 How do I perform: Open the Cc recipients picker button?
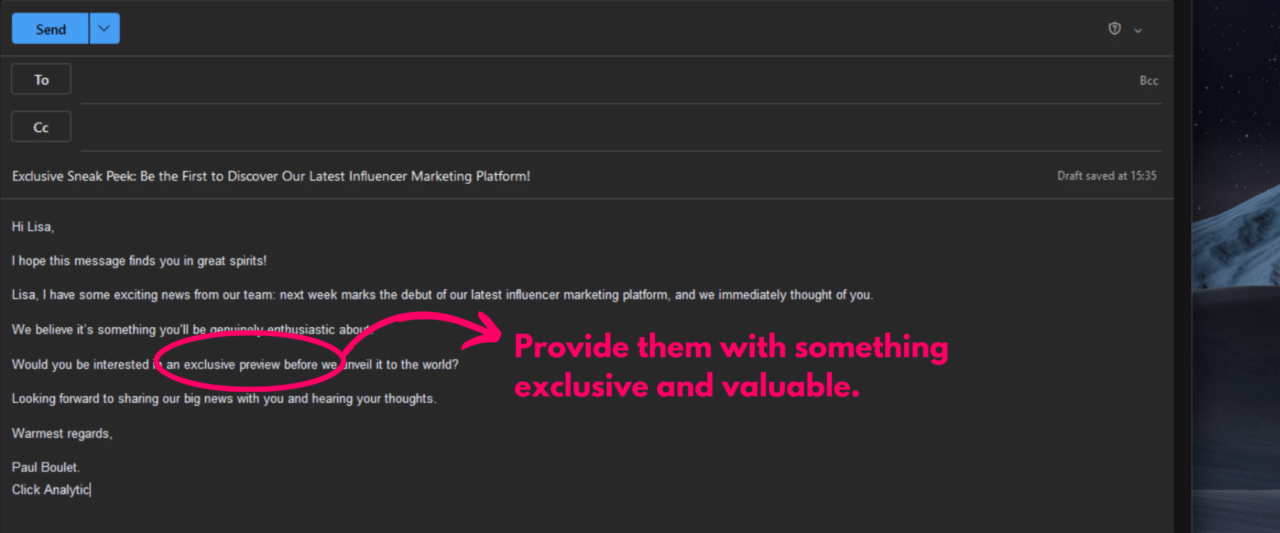pos(41,127)
